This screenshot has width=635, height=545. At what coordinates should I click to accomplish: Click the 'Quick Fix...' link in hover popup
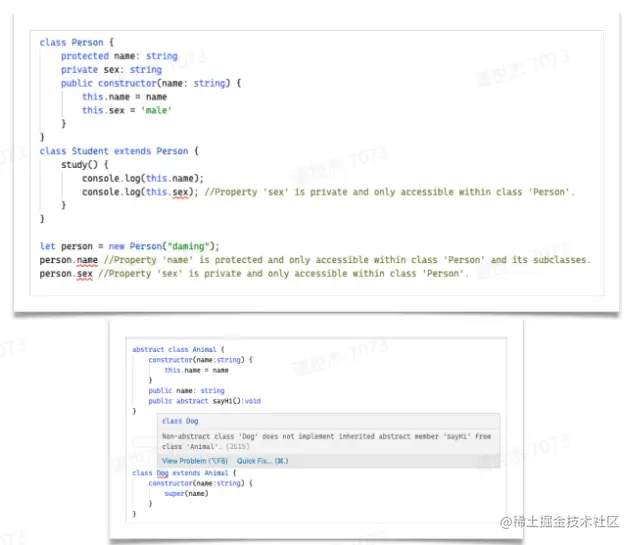262,461
